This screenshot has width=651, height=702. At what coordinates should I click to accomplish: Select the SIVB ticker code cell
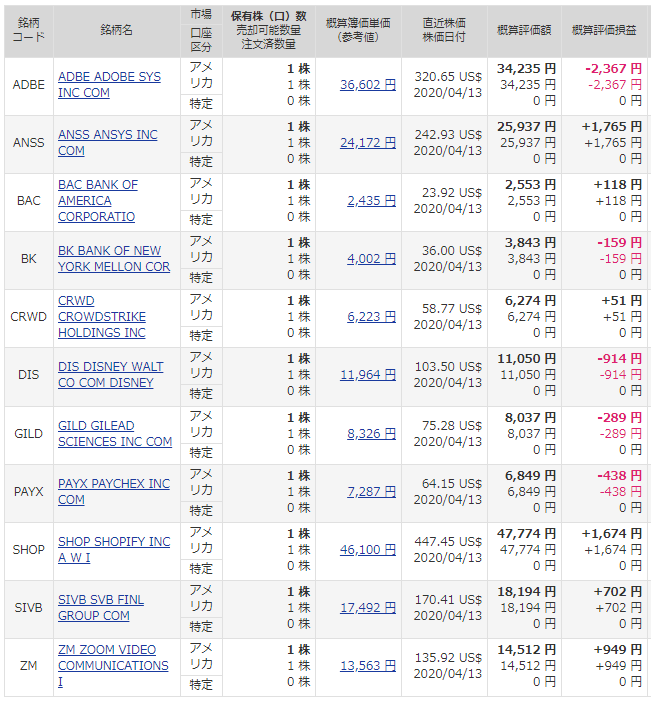click(29, 608)
